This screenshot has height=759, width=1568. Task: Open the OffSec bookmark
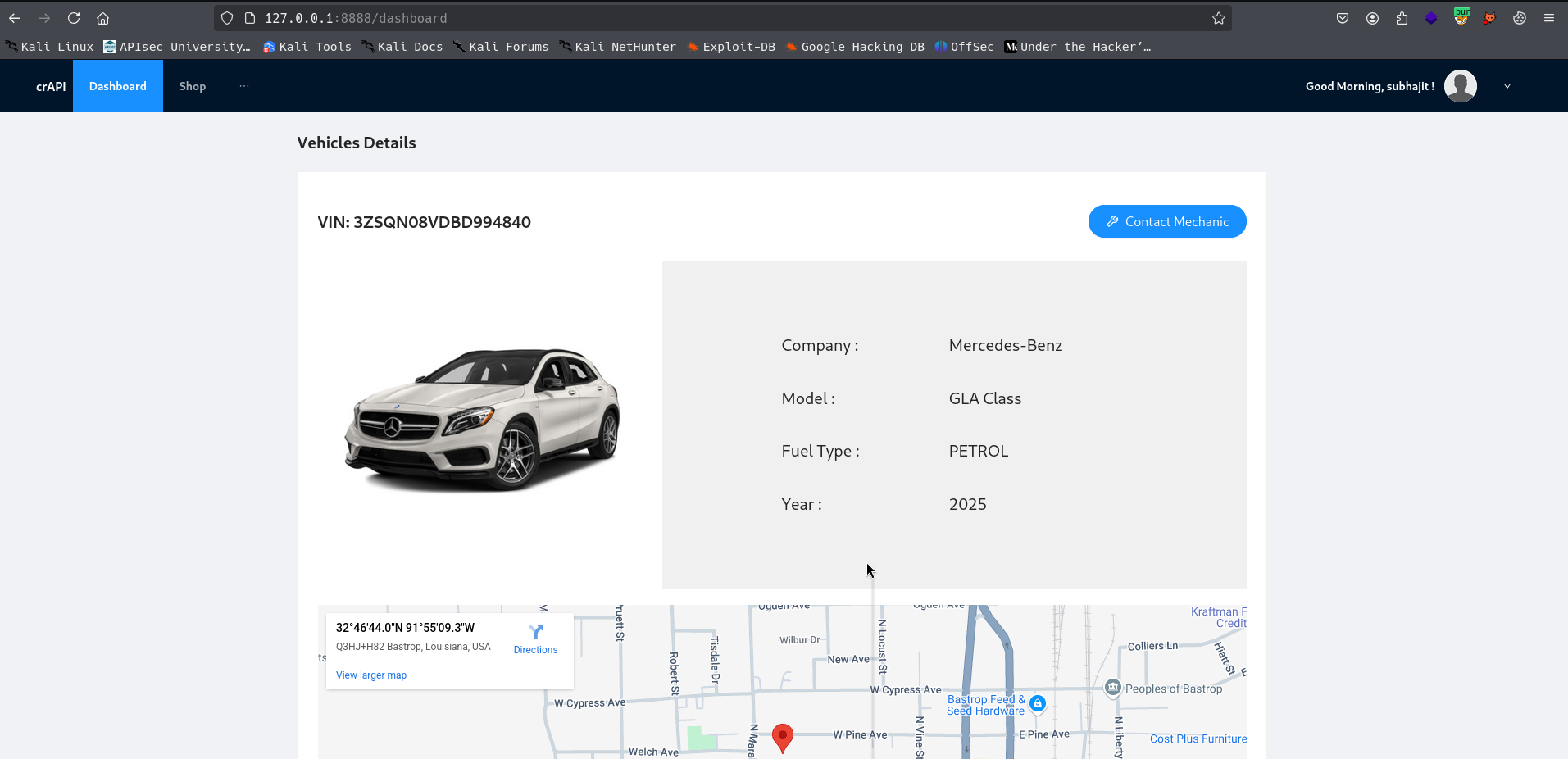pos(964,47)
